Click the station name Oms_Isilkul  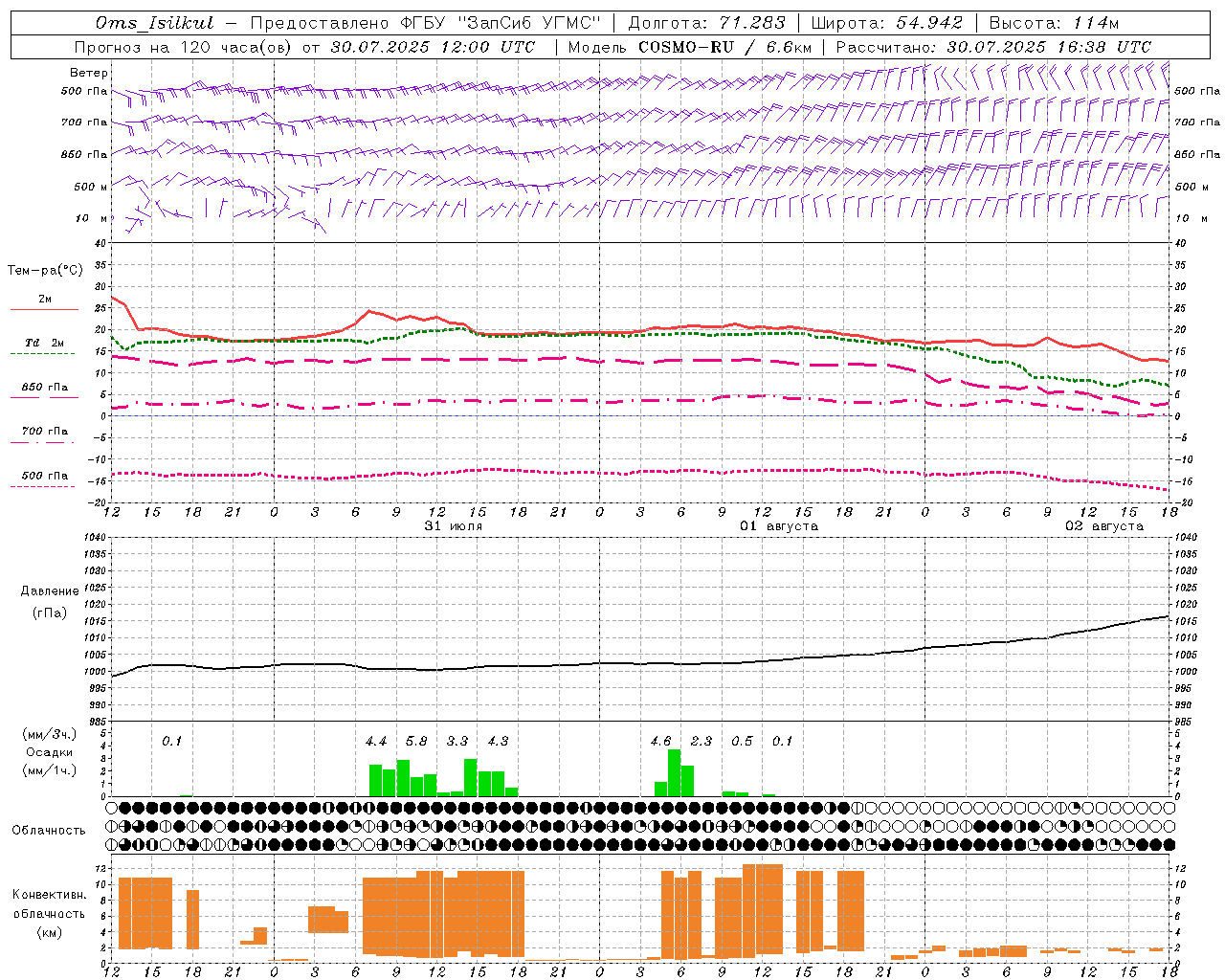154,23
